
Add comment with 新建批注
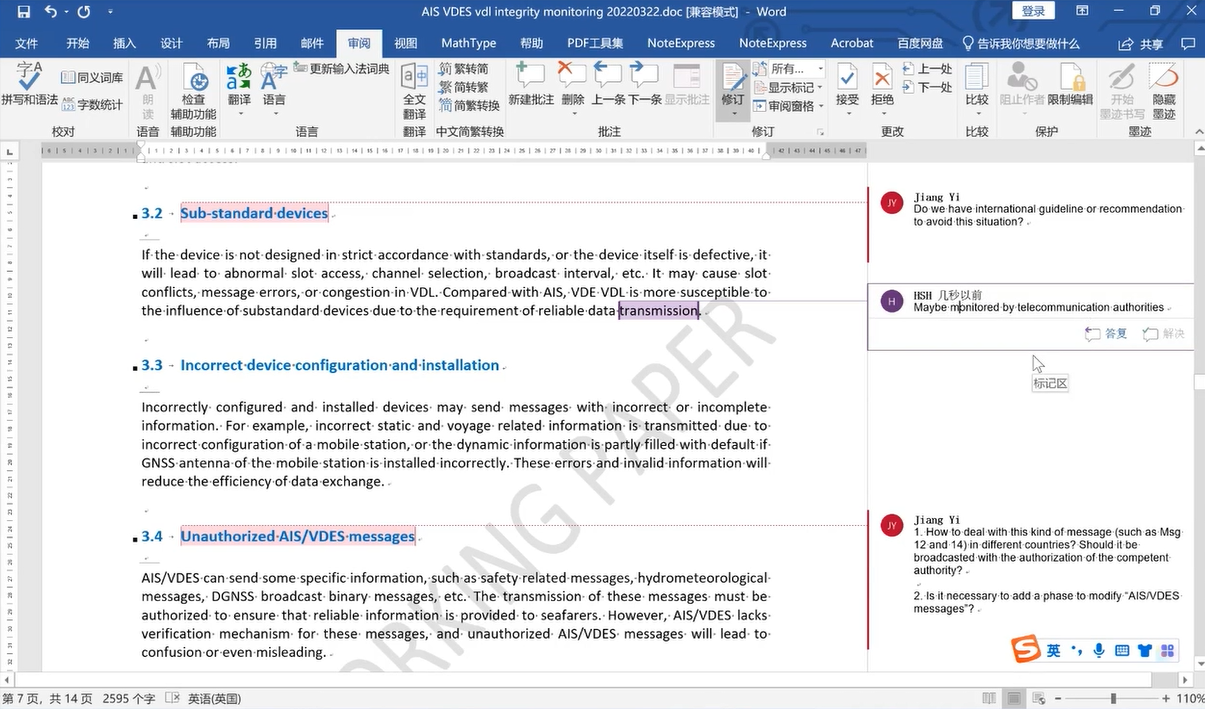(531, 84)
